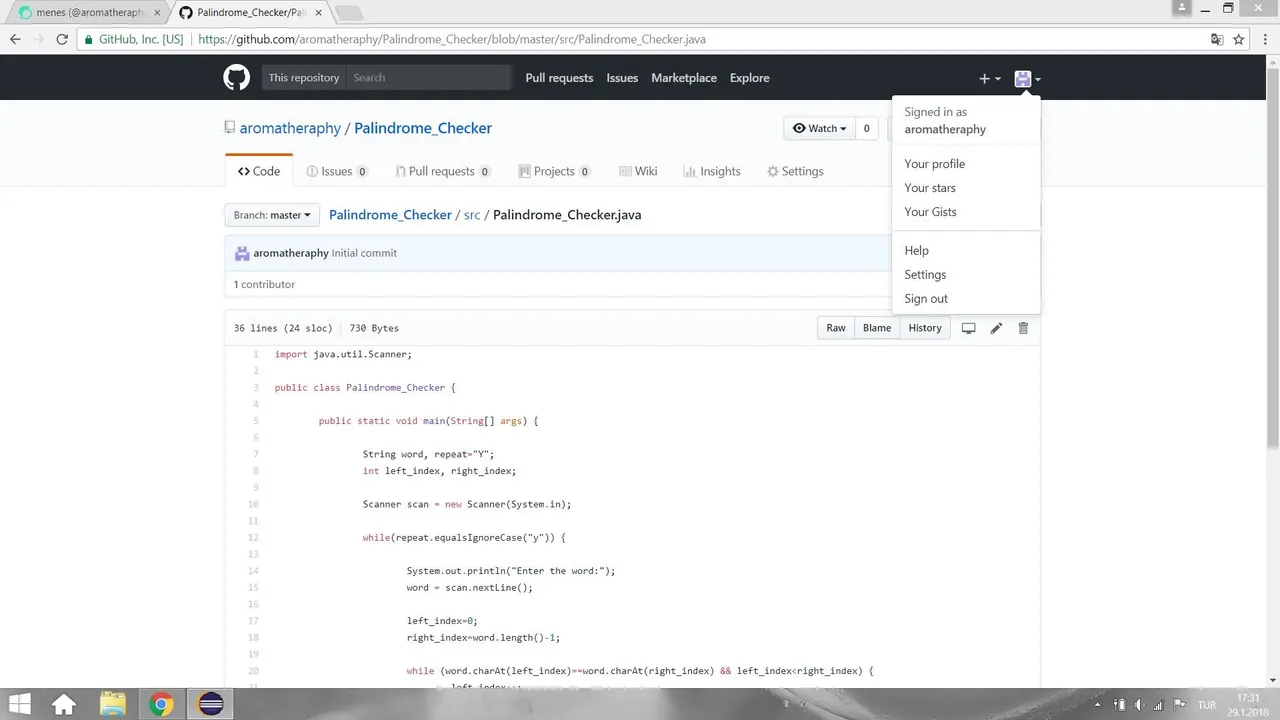The image size is (1280, 720).
Task: Click the commit author avatar
Action: [x=242, y=253]
